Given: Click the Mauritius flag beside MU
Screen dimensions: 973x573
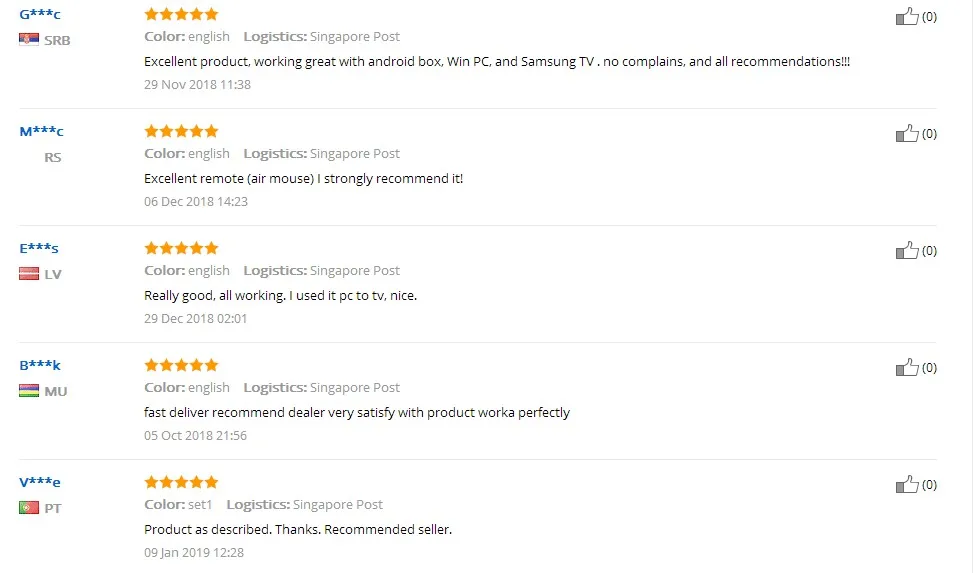Looking at the screenshot, I should coord(29,391).
